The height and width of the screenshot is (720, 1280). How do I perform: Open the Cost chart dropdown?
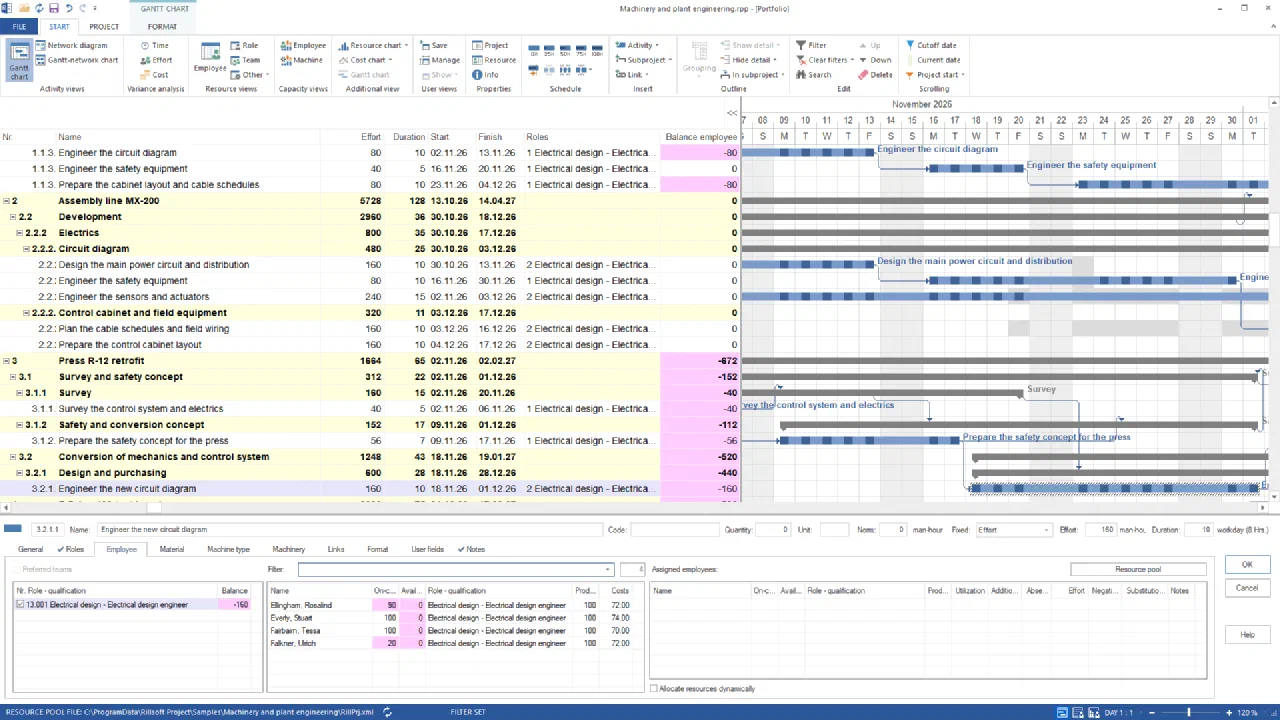pos(390,60)
